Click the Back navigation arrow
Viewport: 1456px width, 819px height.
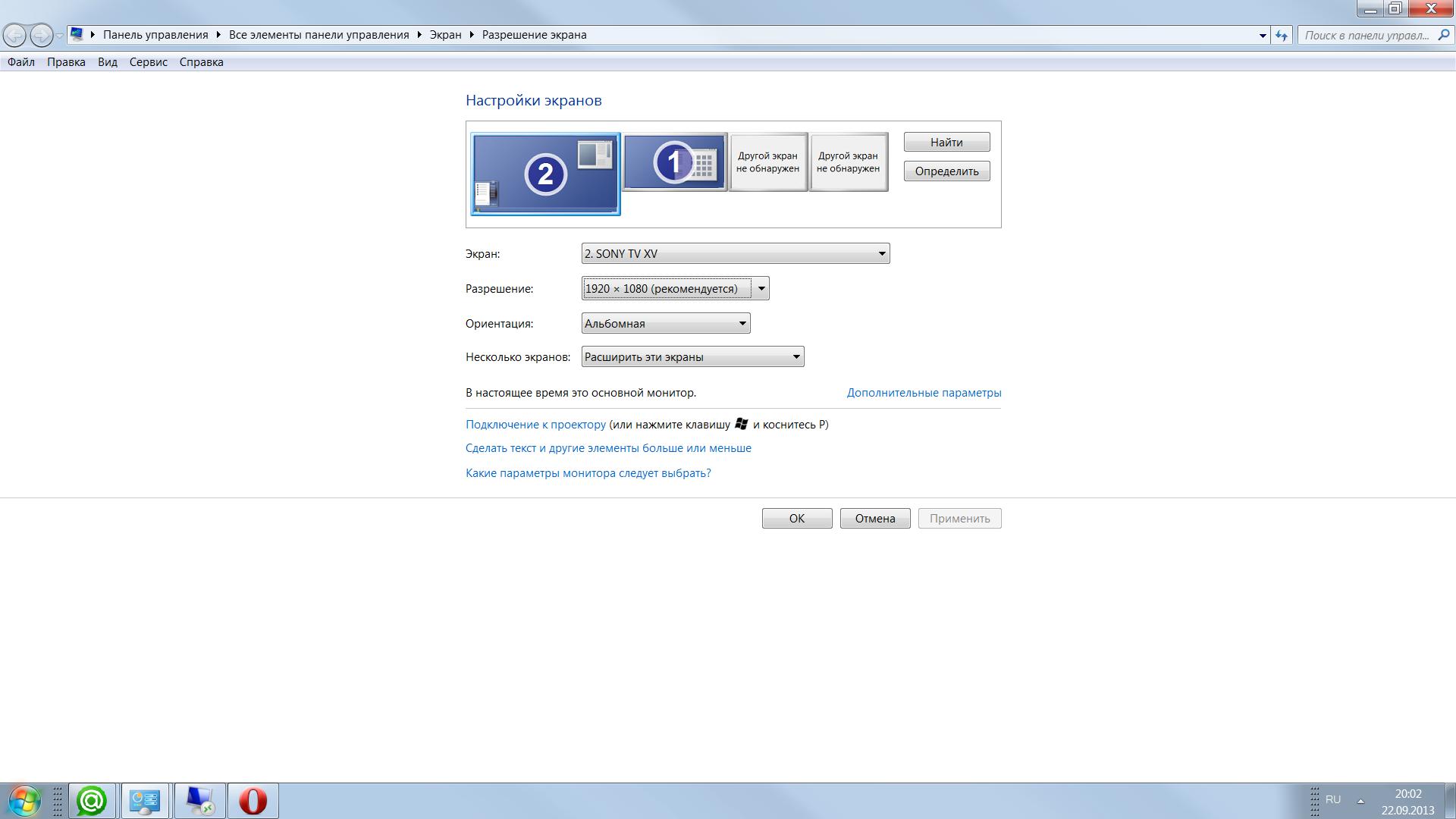coord(14,35)
